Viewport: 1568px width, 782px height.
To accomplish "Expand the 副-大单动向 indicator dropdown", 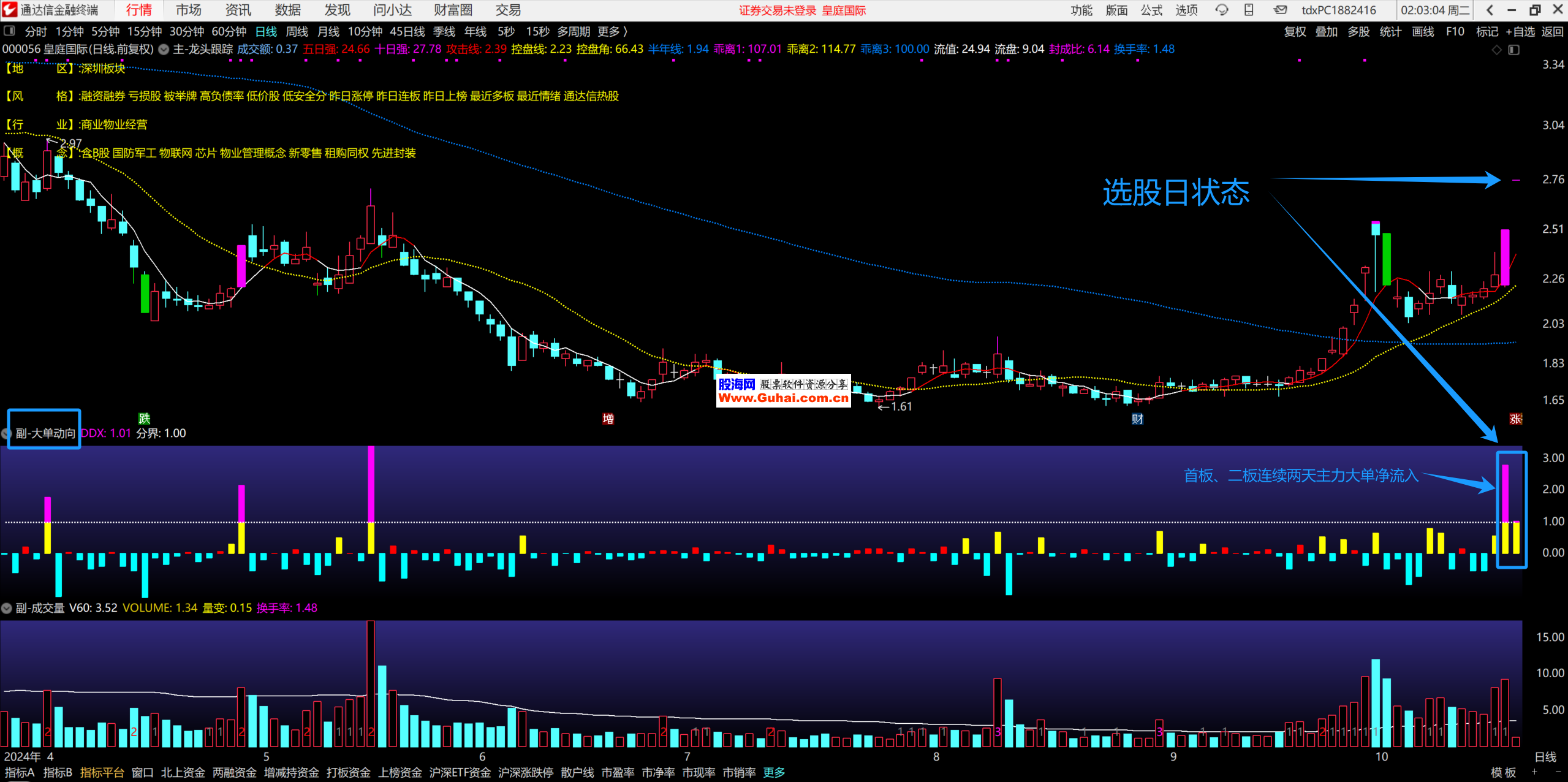I will [x=7, y=434].
